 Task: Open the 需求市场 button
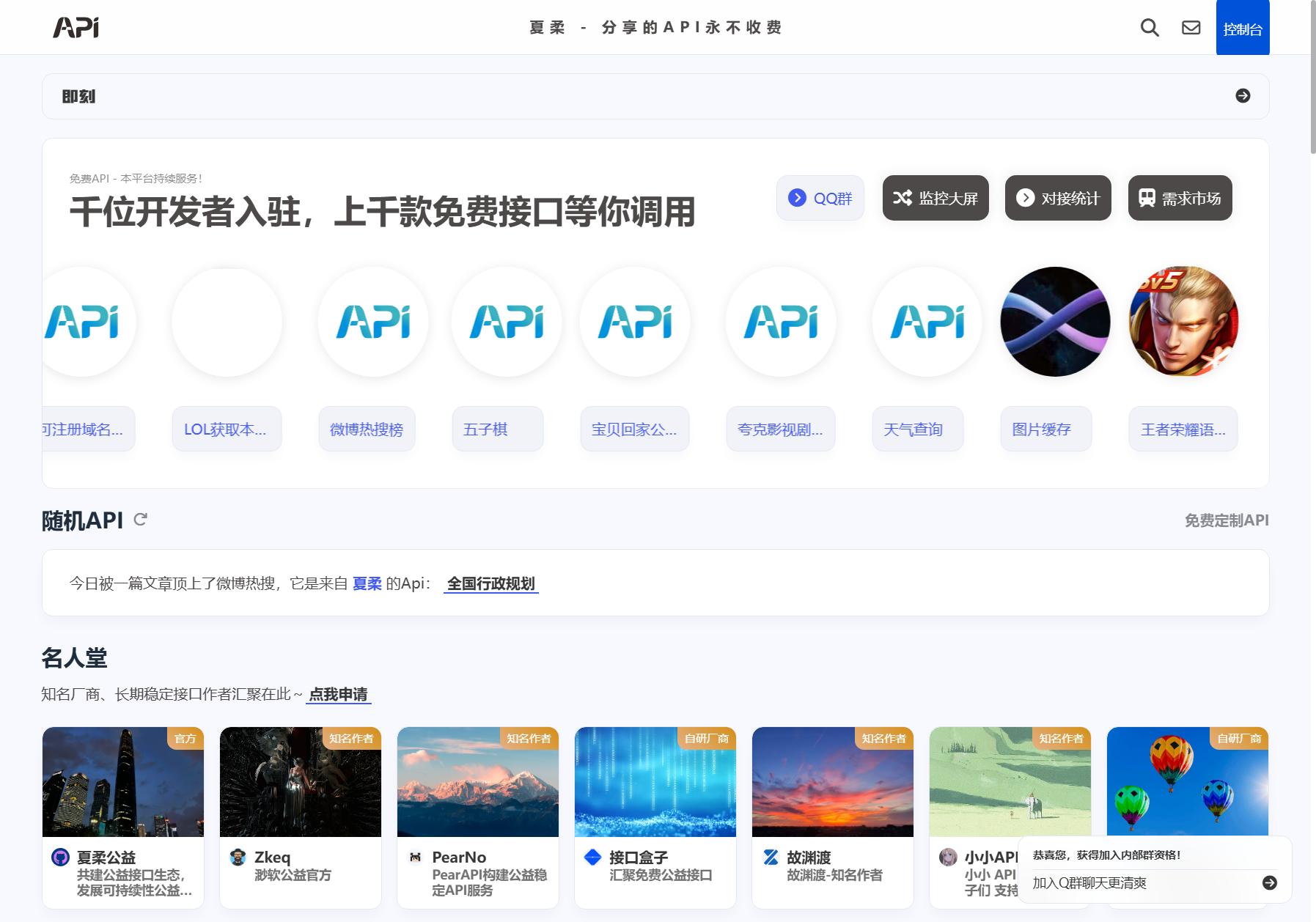click(1180, 198)
